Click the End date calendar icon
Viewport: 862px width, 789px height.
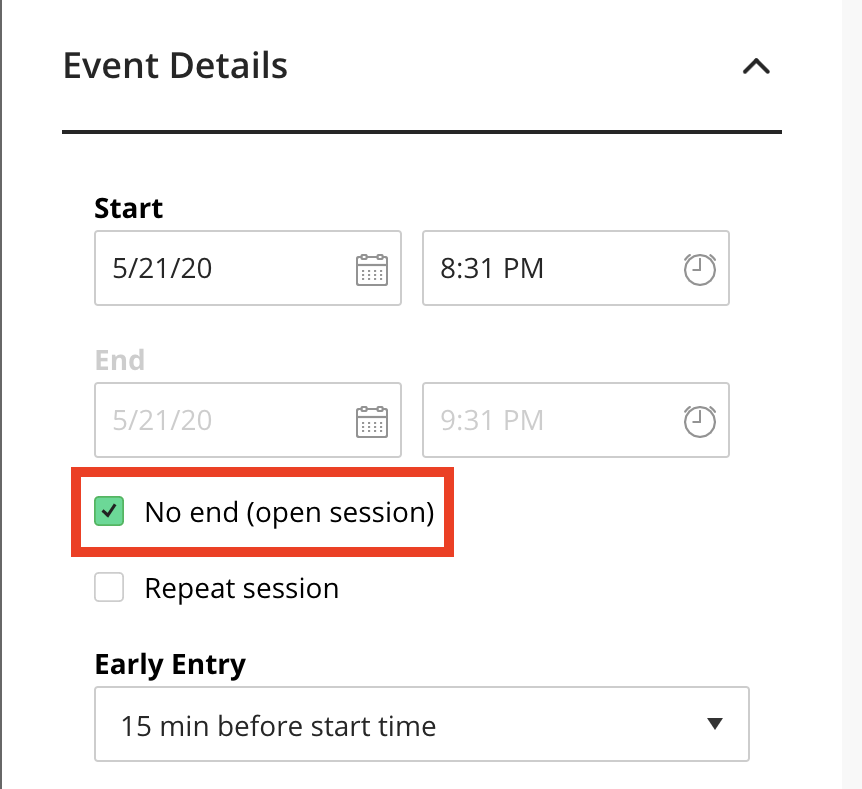click(372, 422)
